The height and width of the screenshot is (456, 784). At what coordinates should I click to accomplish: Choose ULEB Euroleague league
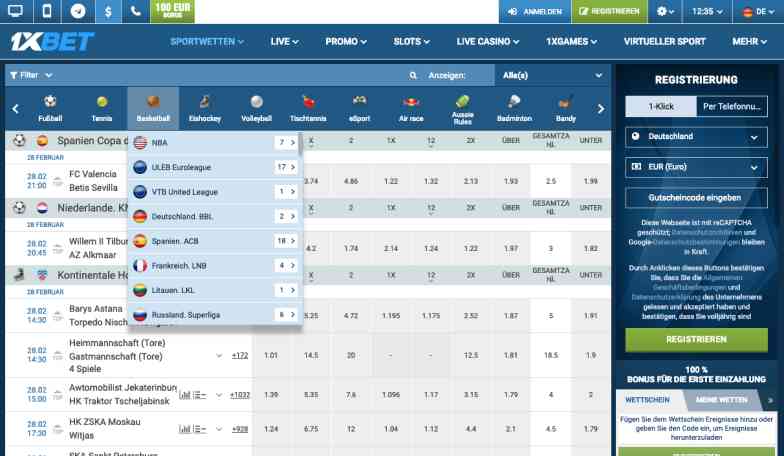pyautogui.click(x=215, y=167)
